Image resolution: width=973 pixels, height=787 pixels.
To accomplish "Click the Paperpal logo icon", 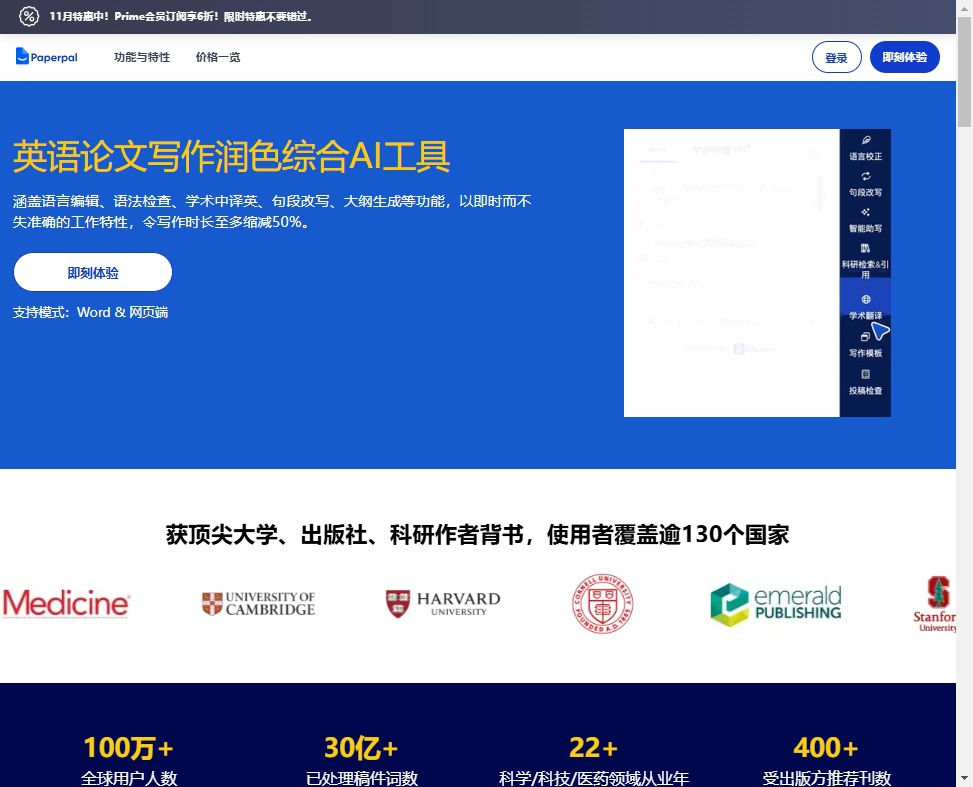I will 23,57.
